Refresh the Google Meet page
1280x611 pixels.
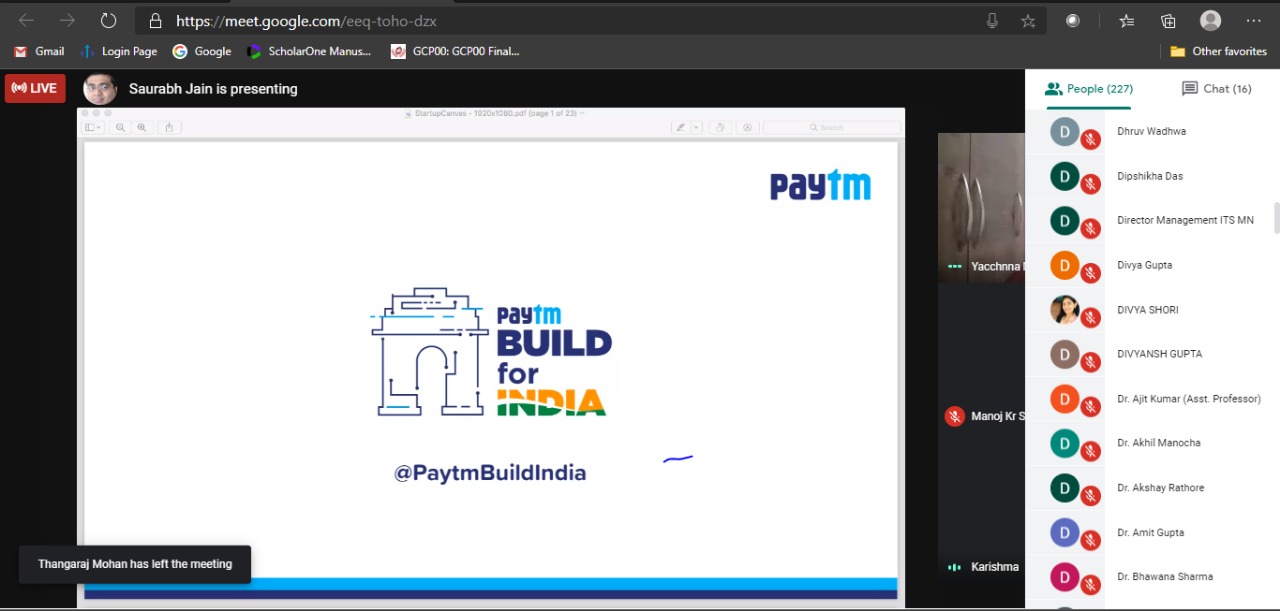coord(108,20)
